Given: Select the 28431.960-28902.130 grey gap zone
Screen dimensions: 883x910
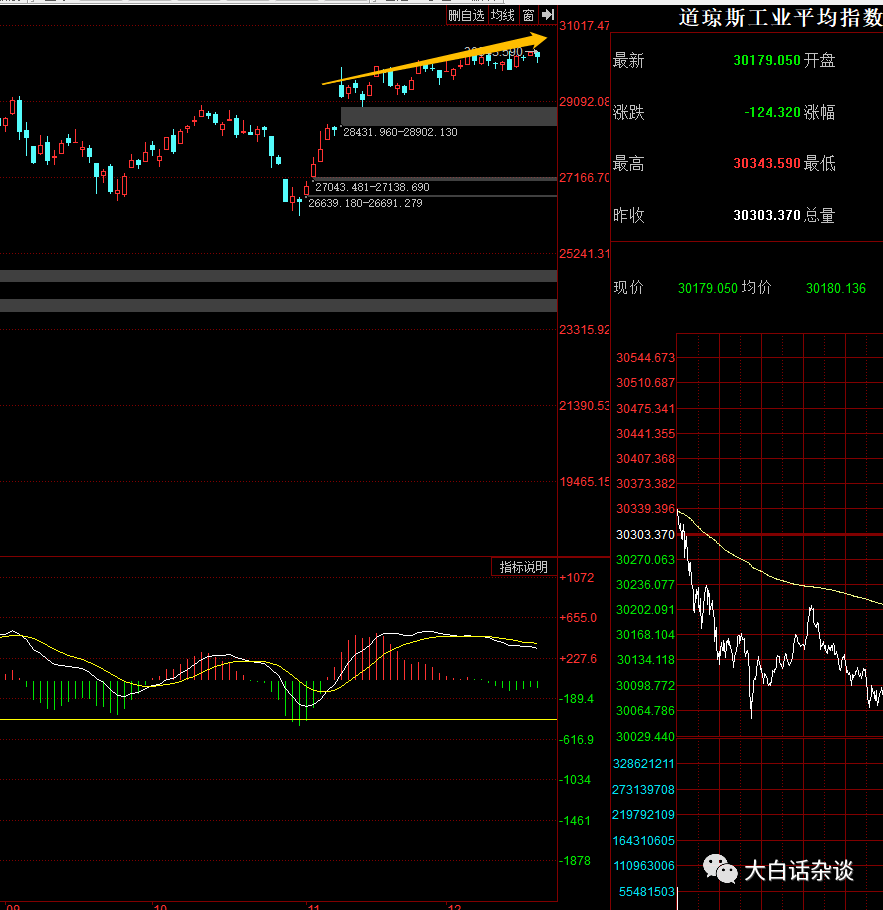Looking at the screenshot, I should (x=449, y=116).
